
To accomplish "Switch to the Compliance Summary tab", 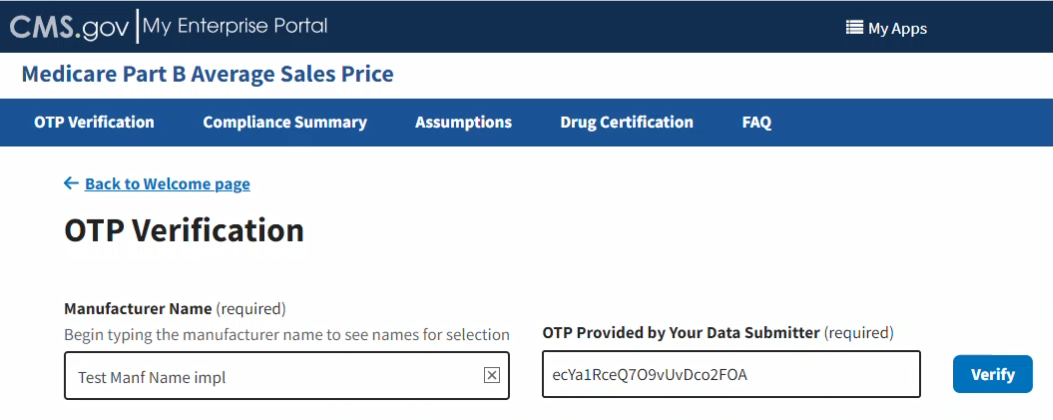I will [x=285, y=122].
